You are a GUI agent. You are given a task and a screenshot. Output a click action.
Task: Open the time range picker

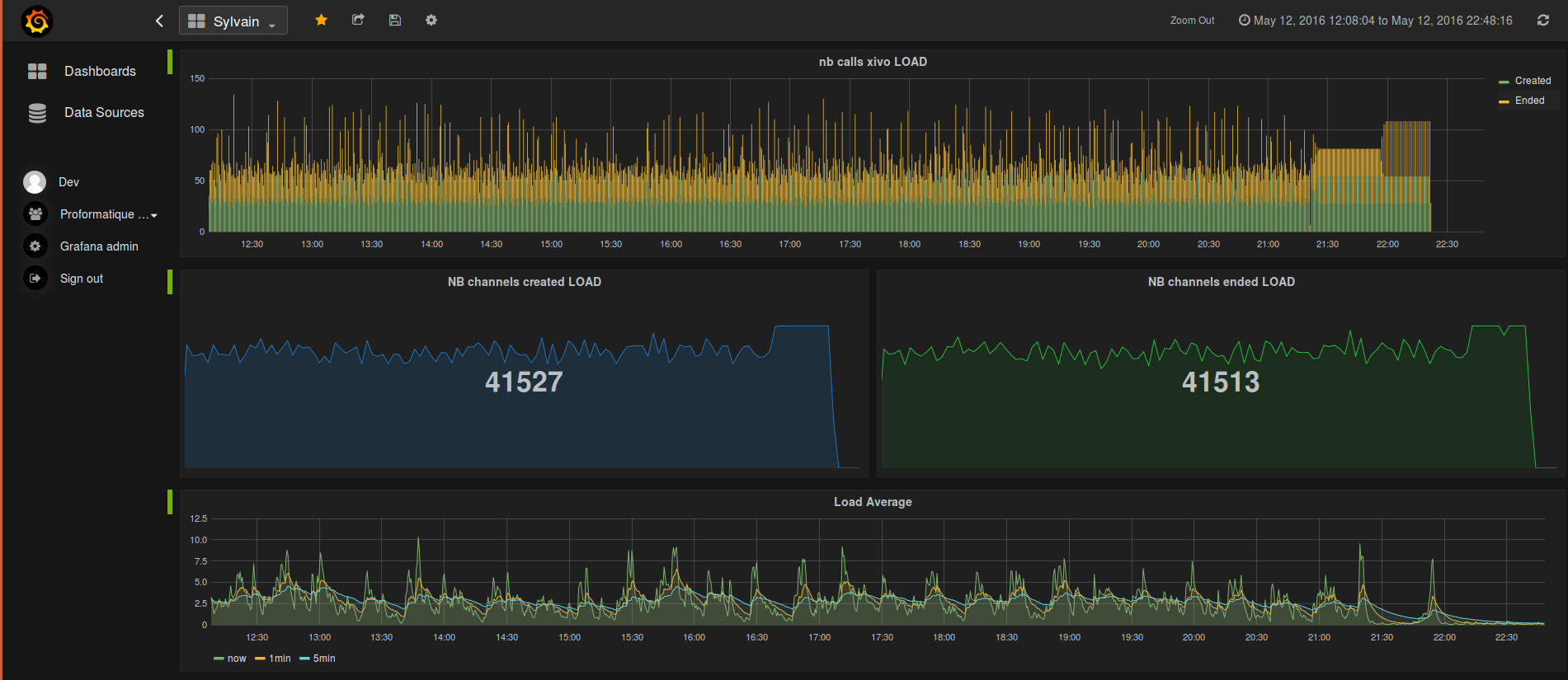pos(1376,21)
